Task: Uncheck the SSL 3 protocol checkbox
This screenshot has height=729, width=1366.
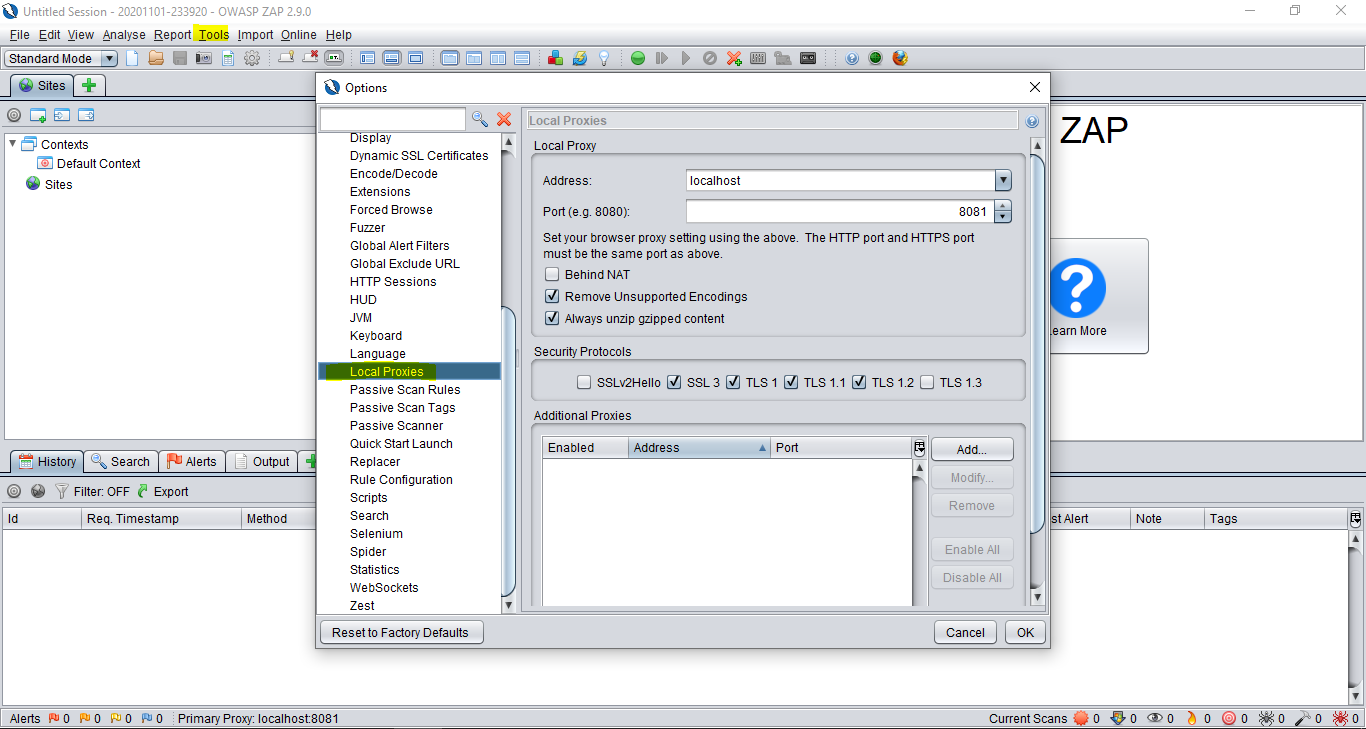Action: 674,382
